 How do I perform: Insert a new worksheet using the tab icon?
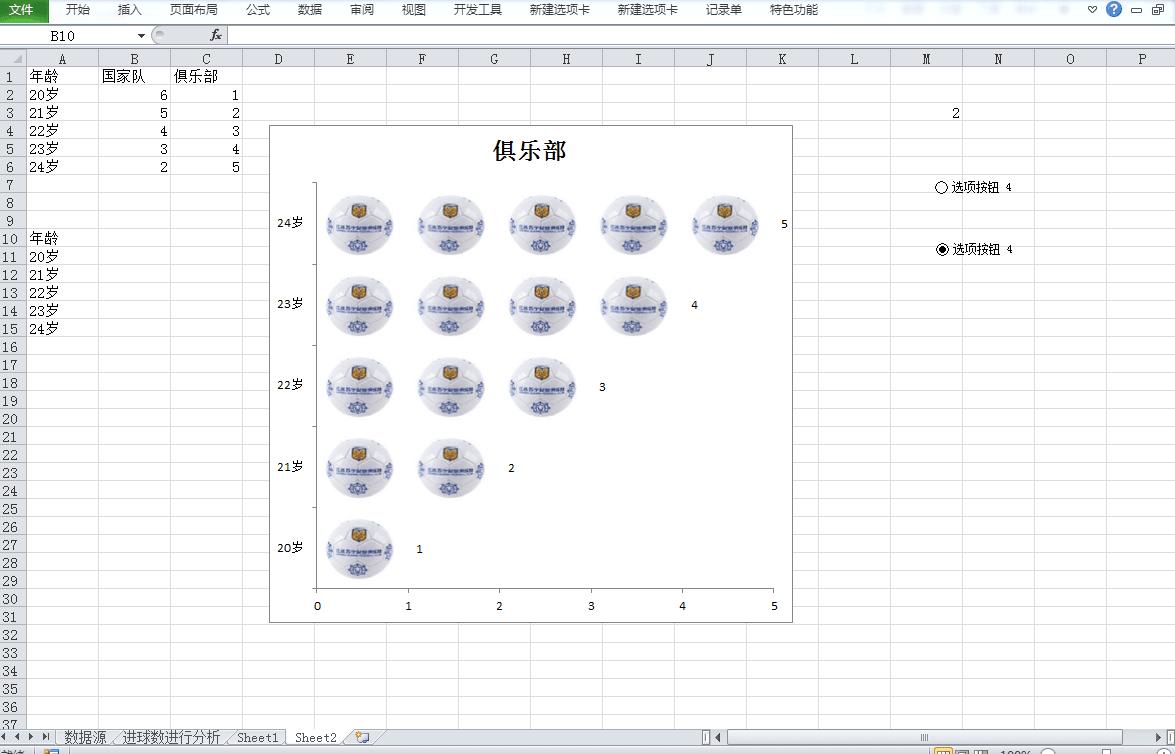coord(364,737)
